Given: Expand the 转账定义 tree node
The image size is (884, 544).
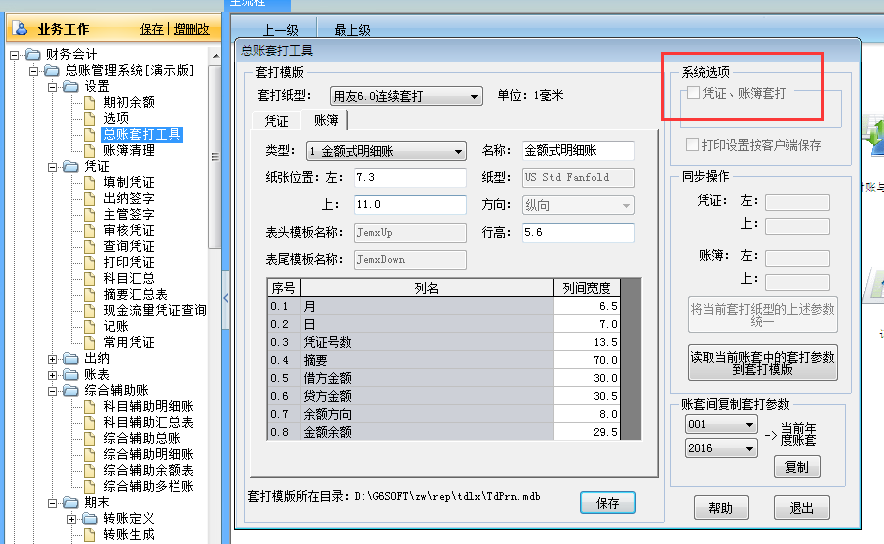Looking at the screenshot, I should click(72, 519).
